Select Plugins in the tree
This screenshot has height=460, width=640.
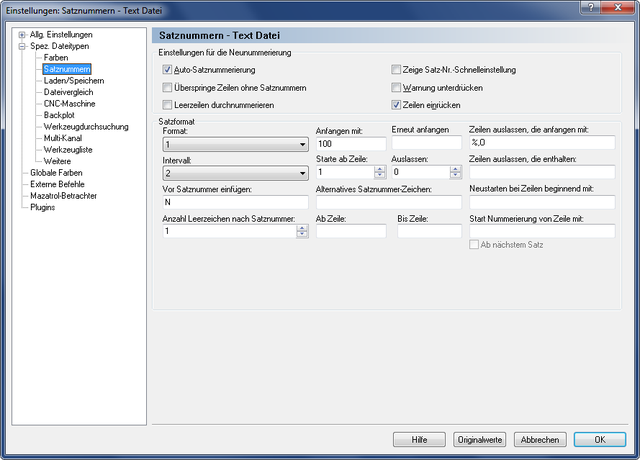pos(42,207)
